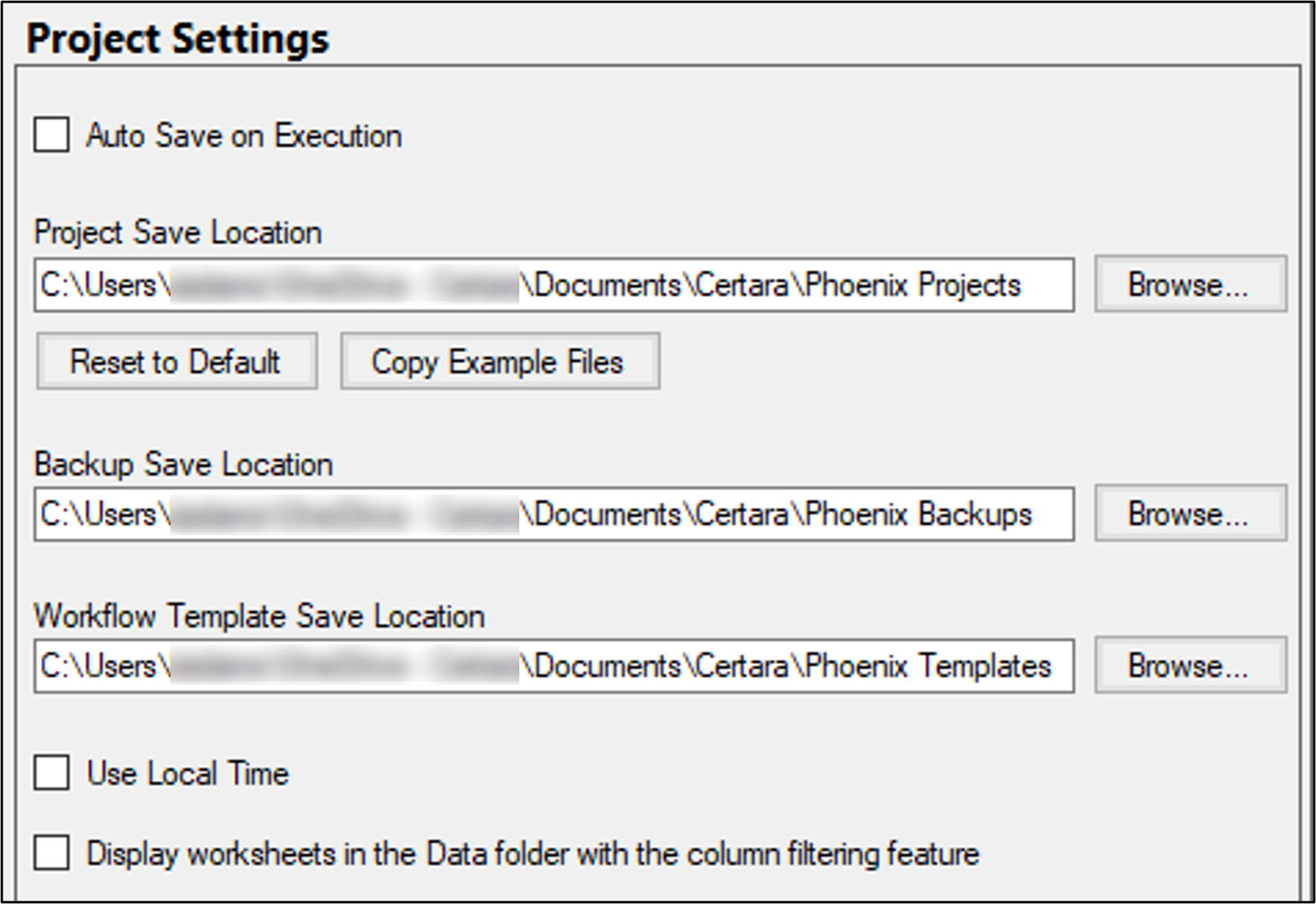1316x904 pixels.
Task: Browse for a Backup Save Location
Action: click(x=1190, y=513)
